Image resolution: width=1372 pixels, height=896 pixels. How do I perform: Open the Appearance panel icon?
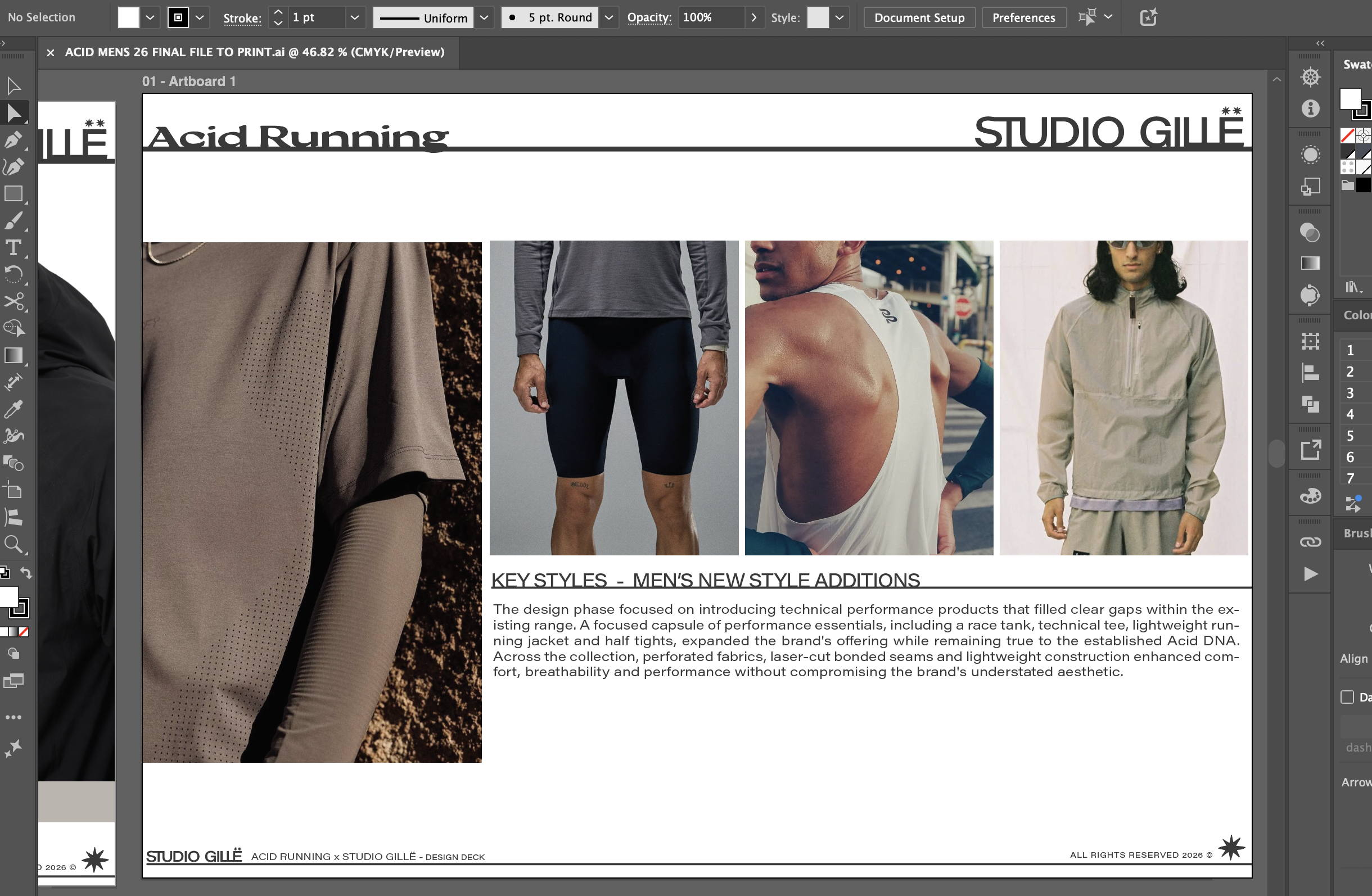tap(1310, 155)
